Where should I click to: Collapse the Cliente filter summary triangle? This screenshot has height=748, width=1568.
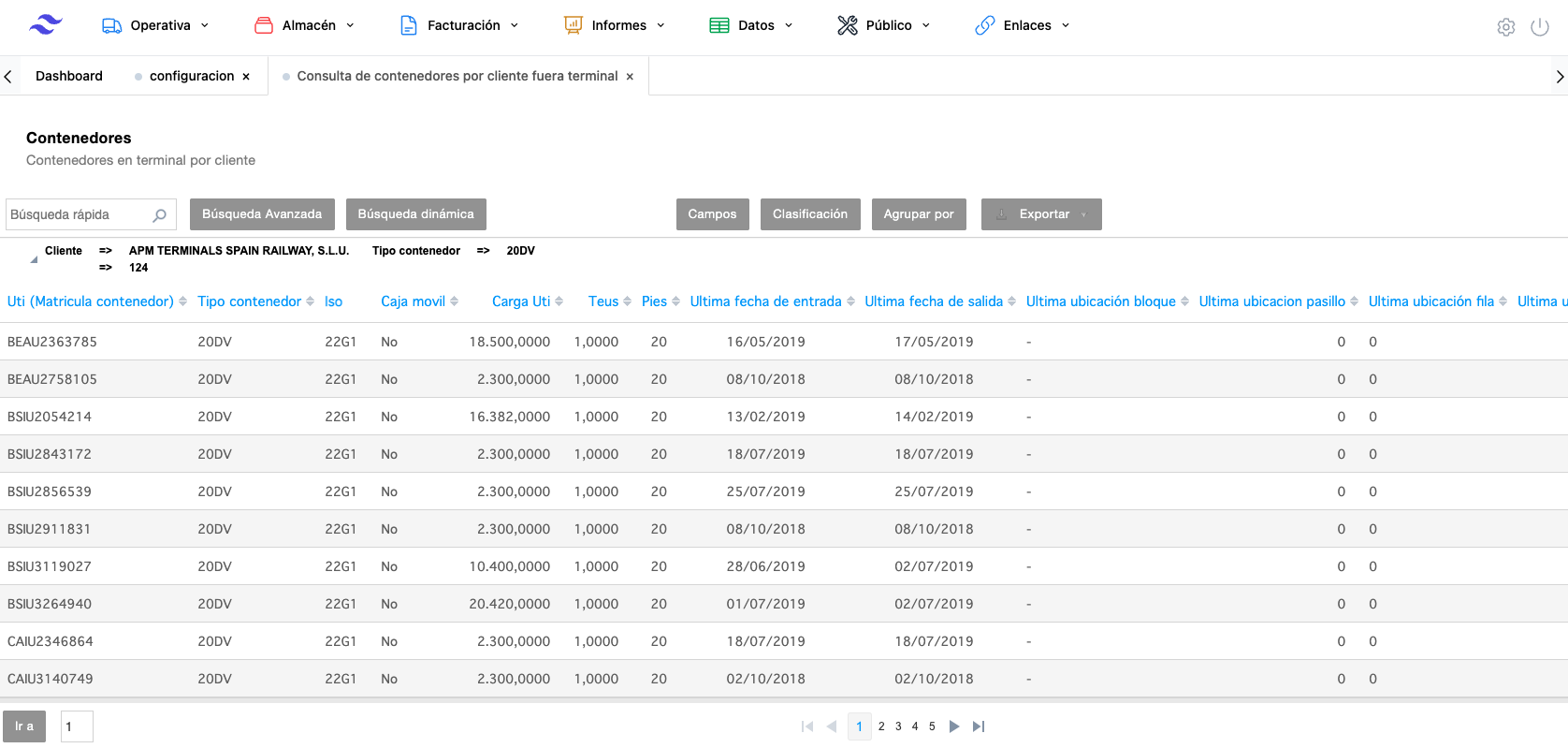(x=34, y=259)
